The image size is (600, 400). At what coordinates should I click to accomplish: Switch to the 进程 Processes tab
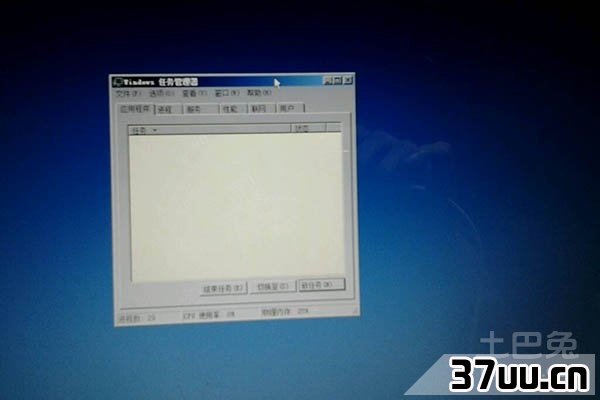168,109
